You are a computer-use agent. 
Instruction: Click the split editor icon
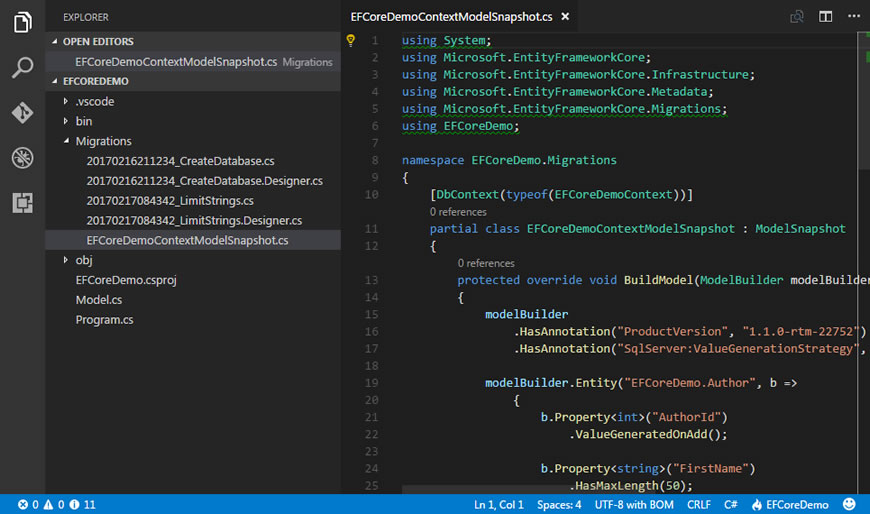(x=825, y=16)
